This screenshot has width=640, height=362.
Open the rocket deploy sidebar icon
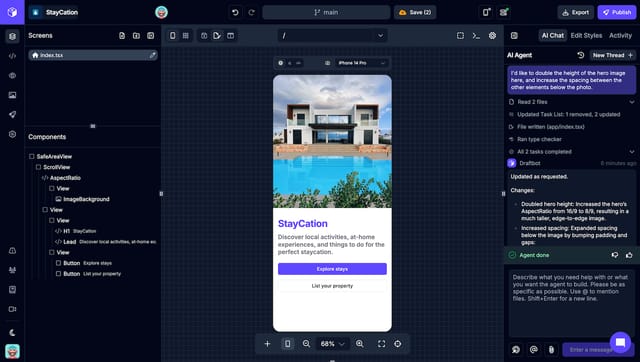[x=12, y=115]
